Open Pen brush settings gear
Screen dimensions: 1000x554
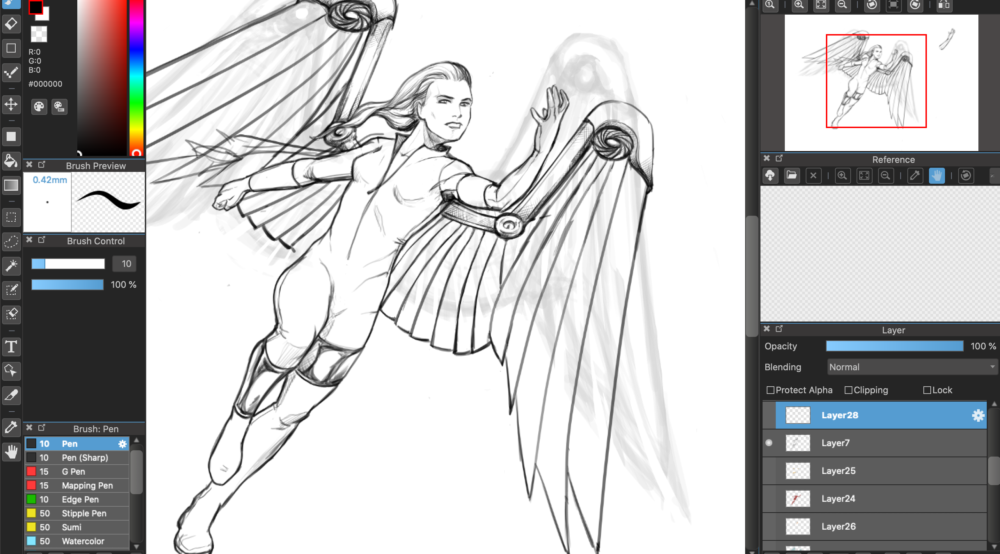point(122,444)
